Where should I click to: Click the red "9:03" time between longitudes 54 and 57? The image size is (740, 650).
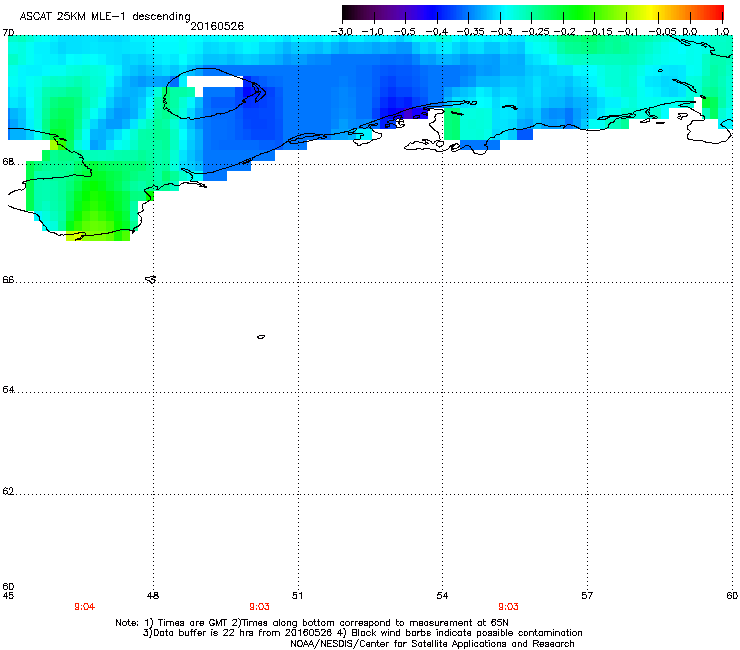pos(508,607)
